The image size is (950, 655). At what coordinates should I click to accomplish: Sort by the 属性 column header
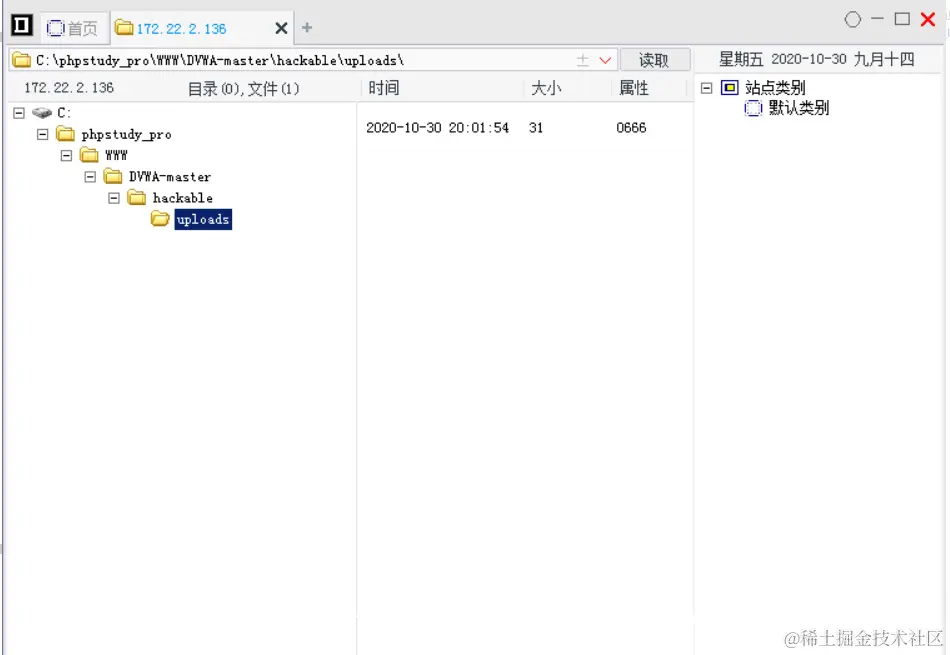coord(634,88)
